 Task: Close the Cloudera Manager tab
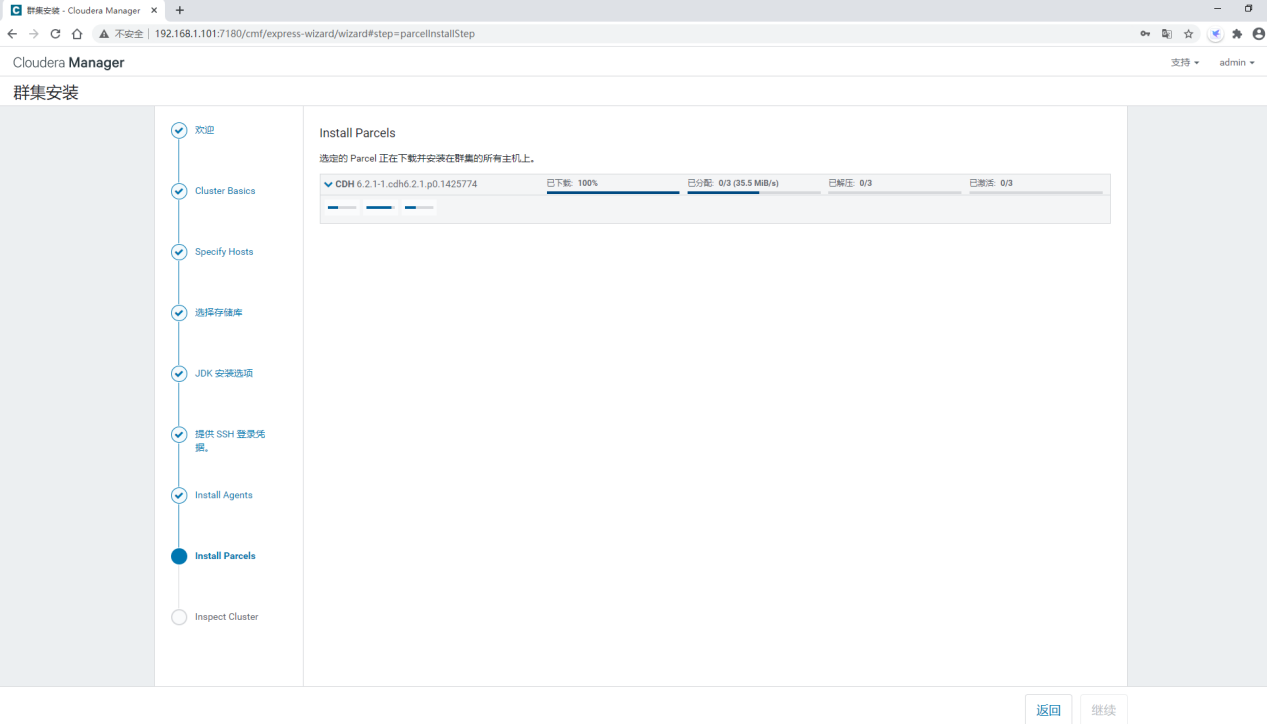(153, 10)
